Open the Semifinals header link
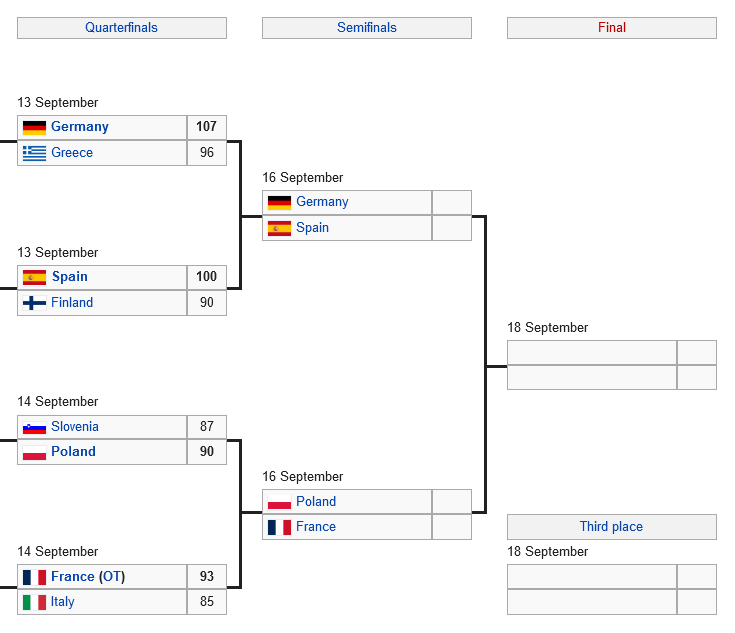This screenshot has width=735, height=633. [366, 28]
